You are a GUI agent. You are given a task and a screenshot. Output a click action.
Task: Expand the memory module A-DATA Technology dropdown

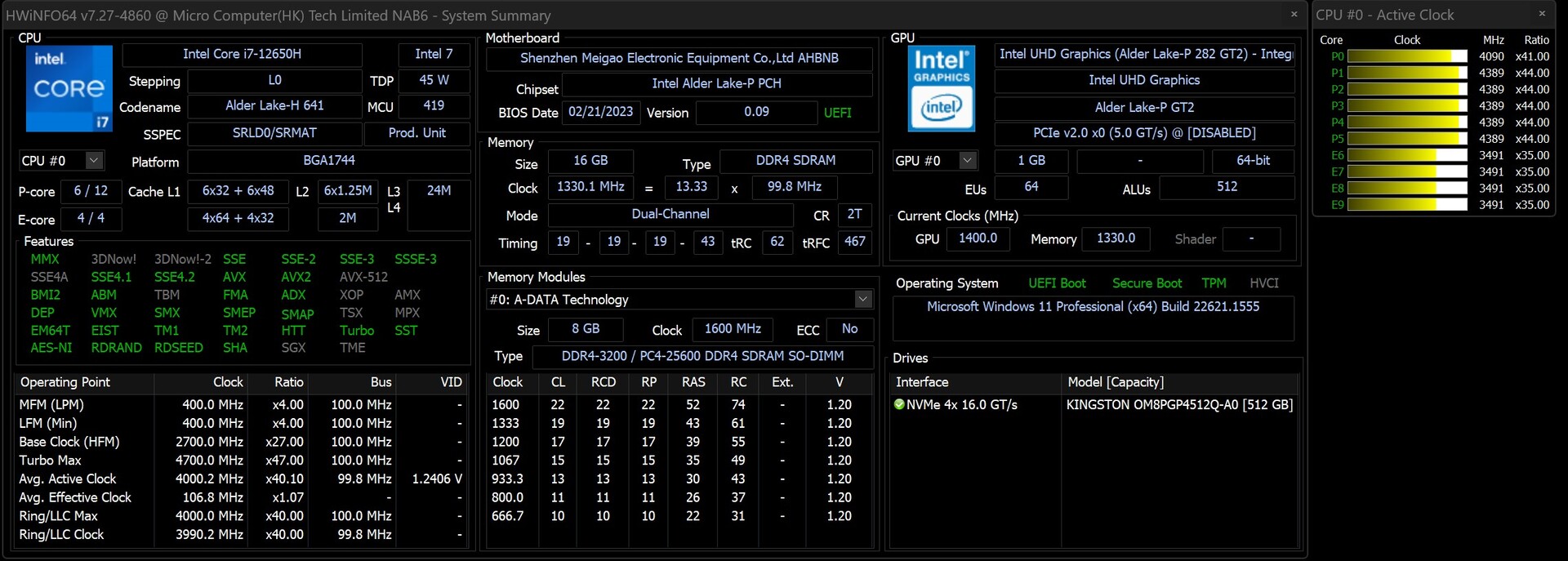point(863,300)
